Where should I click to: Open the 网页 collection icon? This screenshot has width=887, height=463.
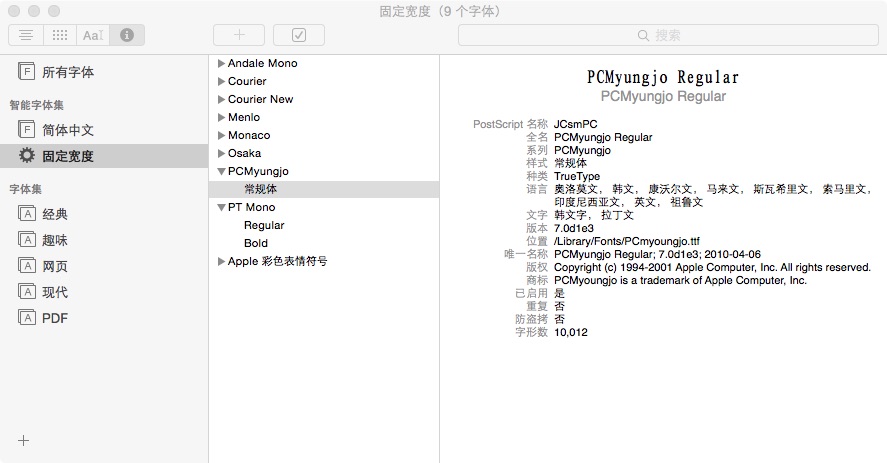27,265
